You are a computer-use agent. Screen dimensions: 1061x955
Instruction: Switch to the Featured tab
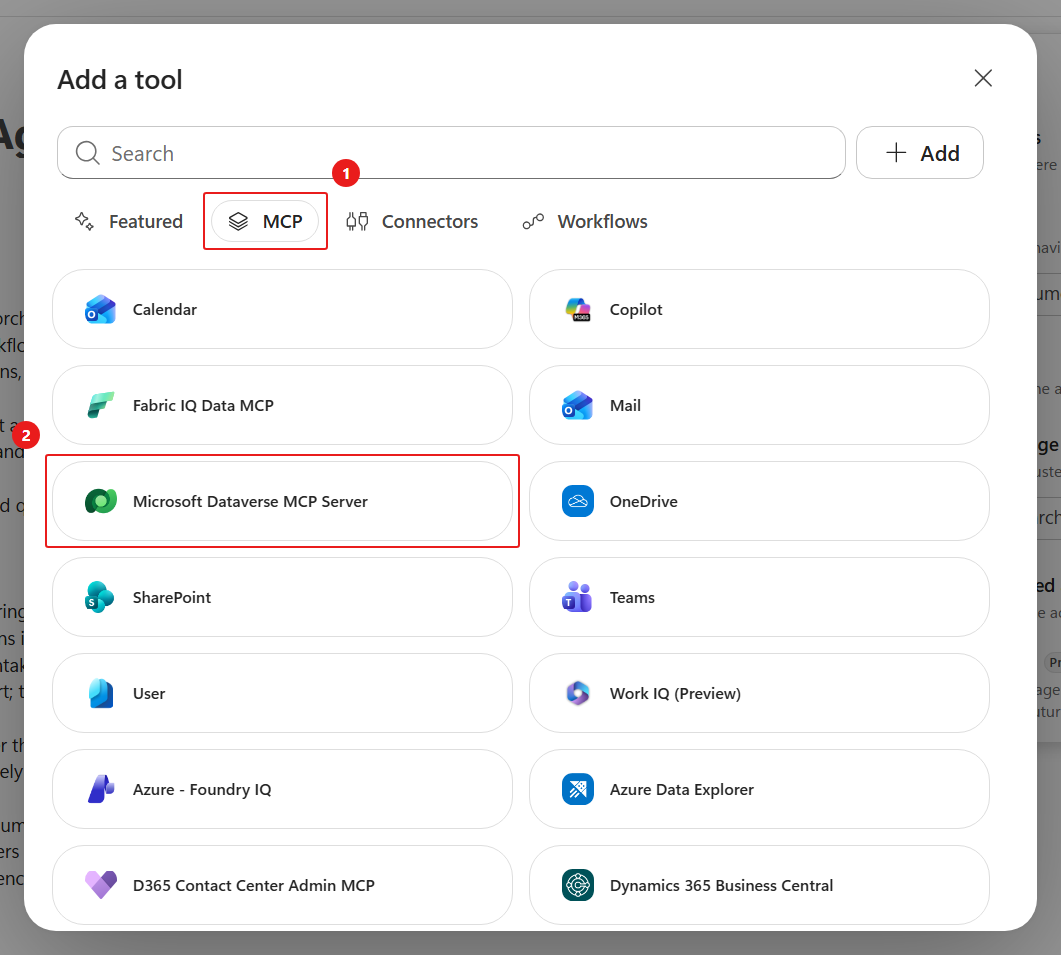[129, 221]
